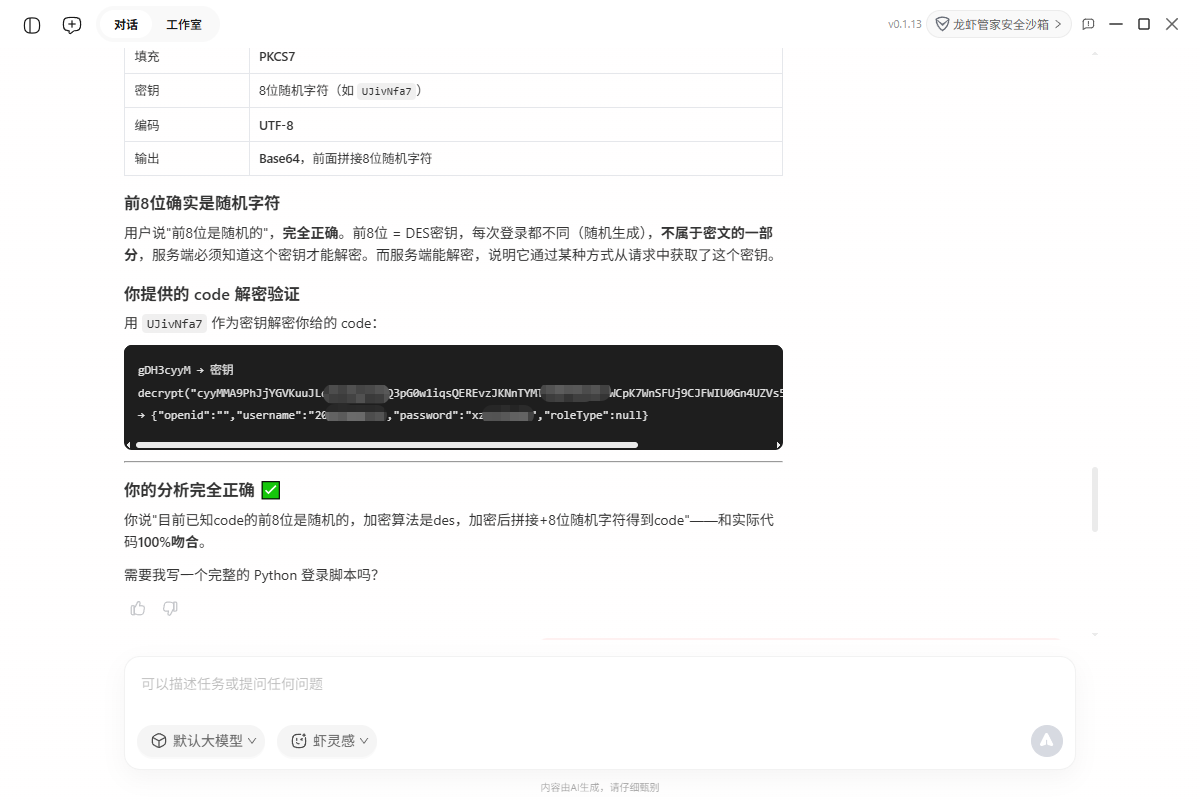Click the {"openid":"" JSON output line
The image size is (1200, 800).
pos(393,415)
